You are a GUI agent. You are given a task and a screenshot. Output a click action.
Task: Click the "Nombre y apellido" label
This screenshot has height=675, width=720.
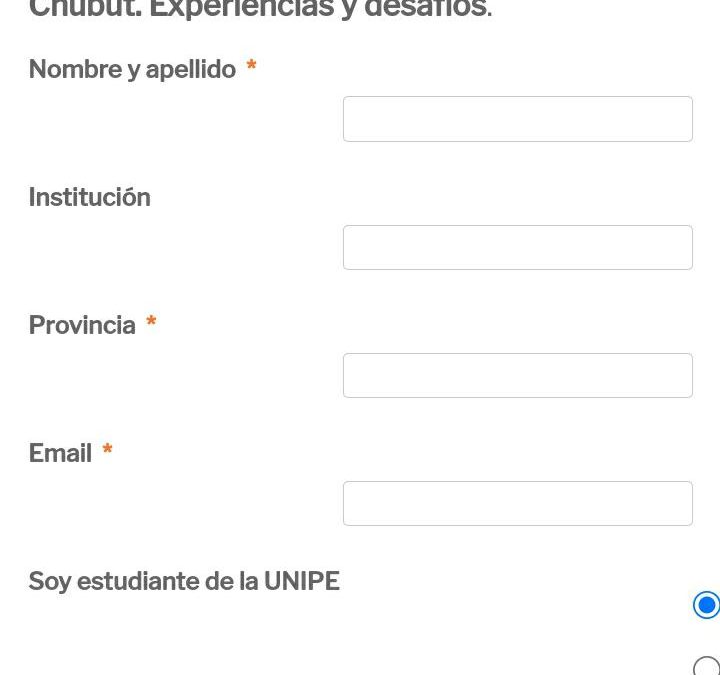point(132,69)
